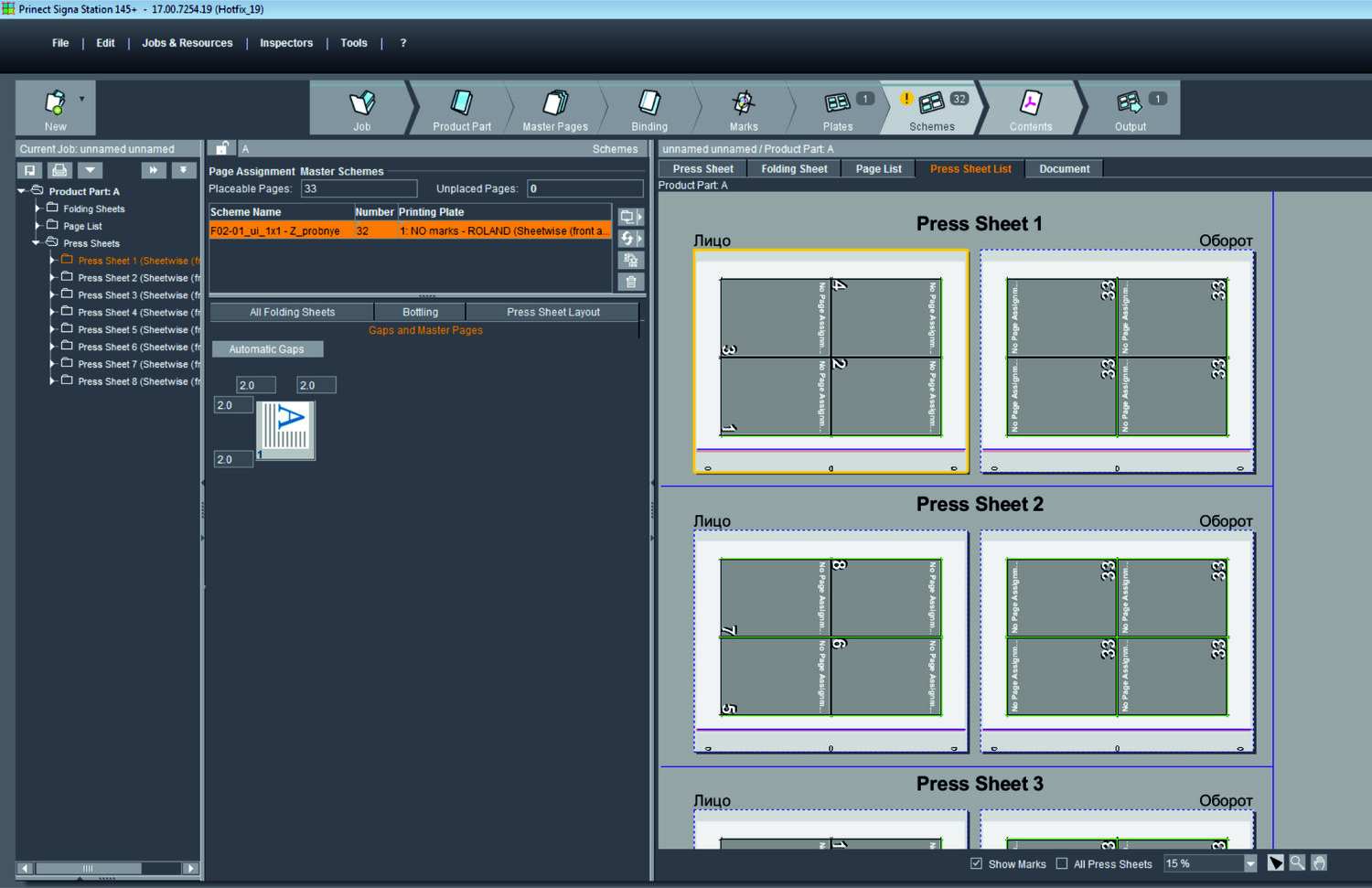The height and width of the screenshot is (888, 1372).
Task: Click the trash icon beside scheme table
Action: point(630,282)
